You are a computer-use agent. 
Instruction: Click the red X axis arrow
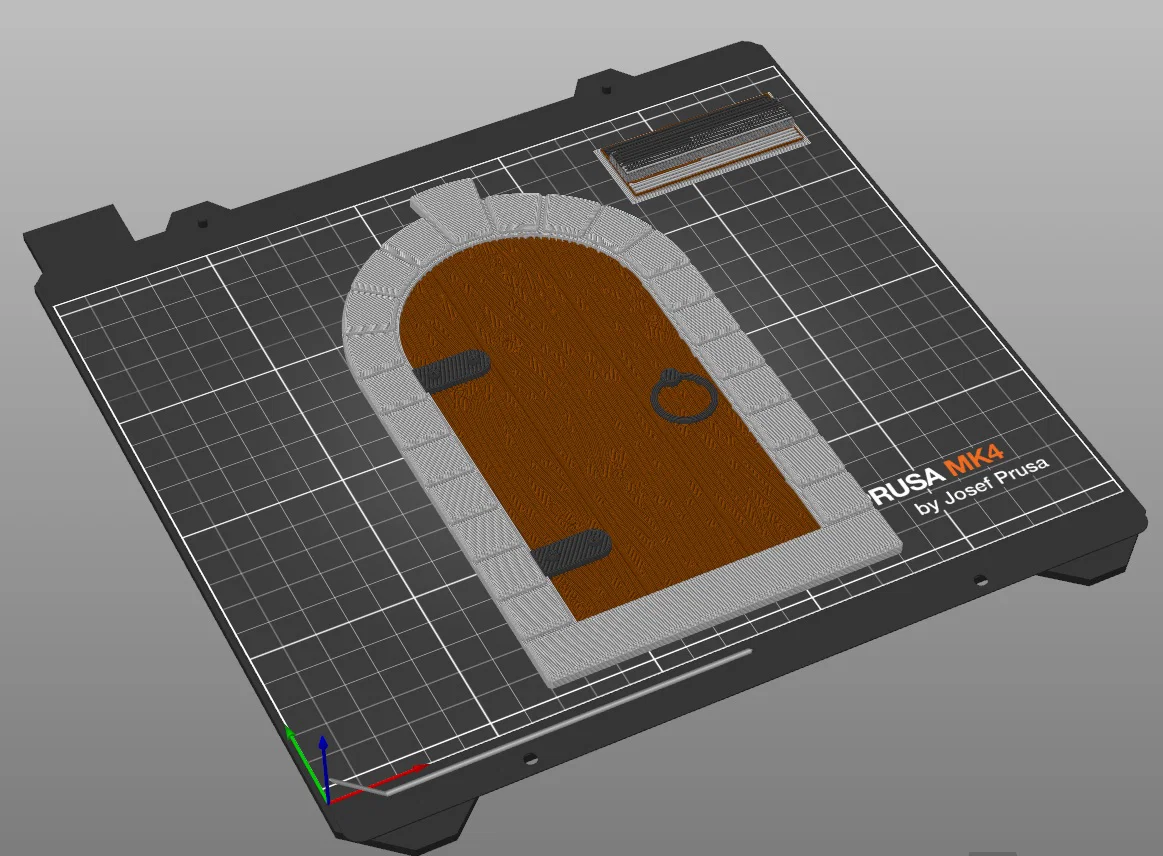click(377, 783)
